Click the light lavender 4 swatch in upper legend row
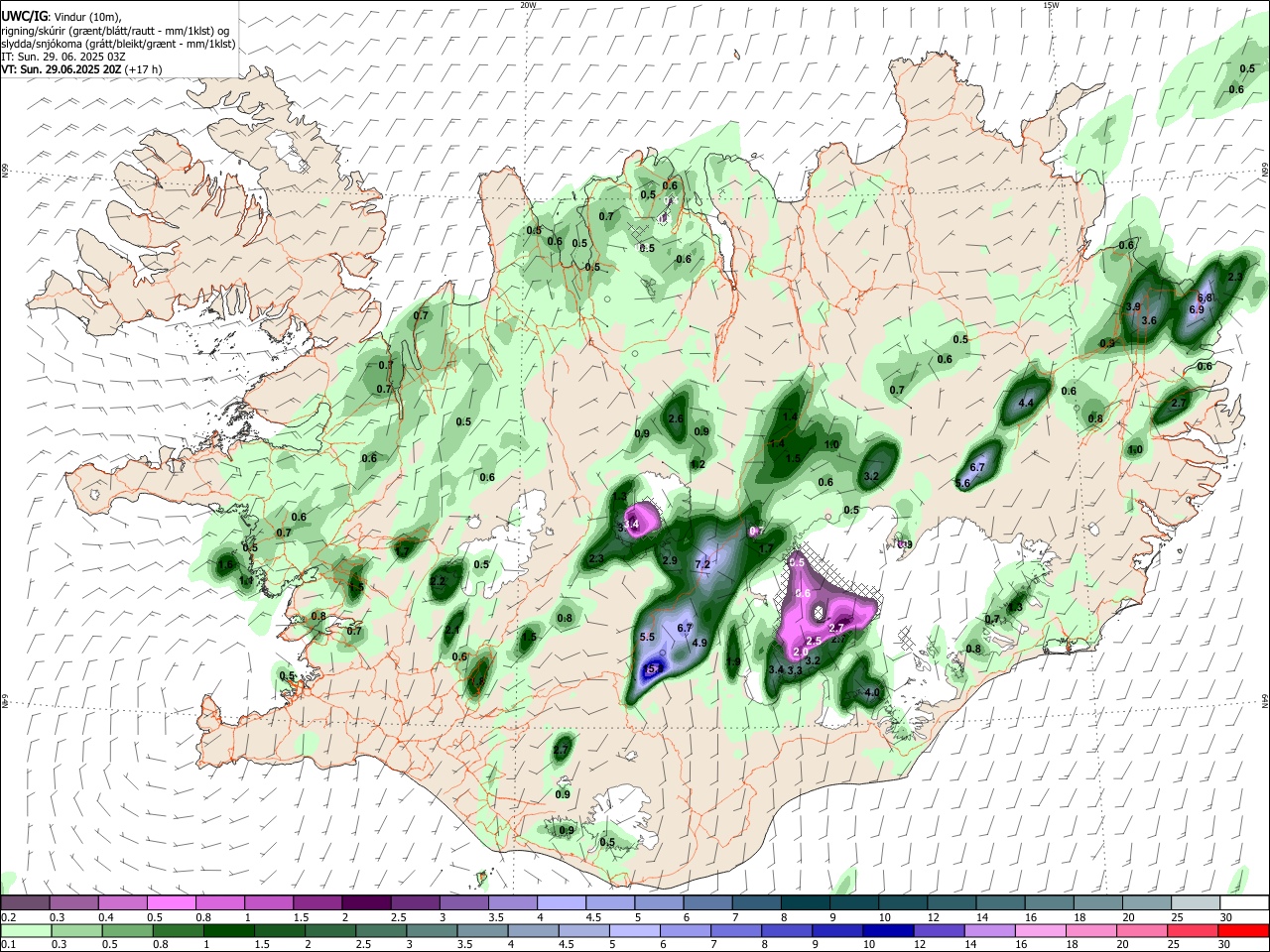This screenshot has height=952, width=1270. 562,902
